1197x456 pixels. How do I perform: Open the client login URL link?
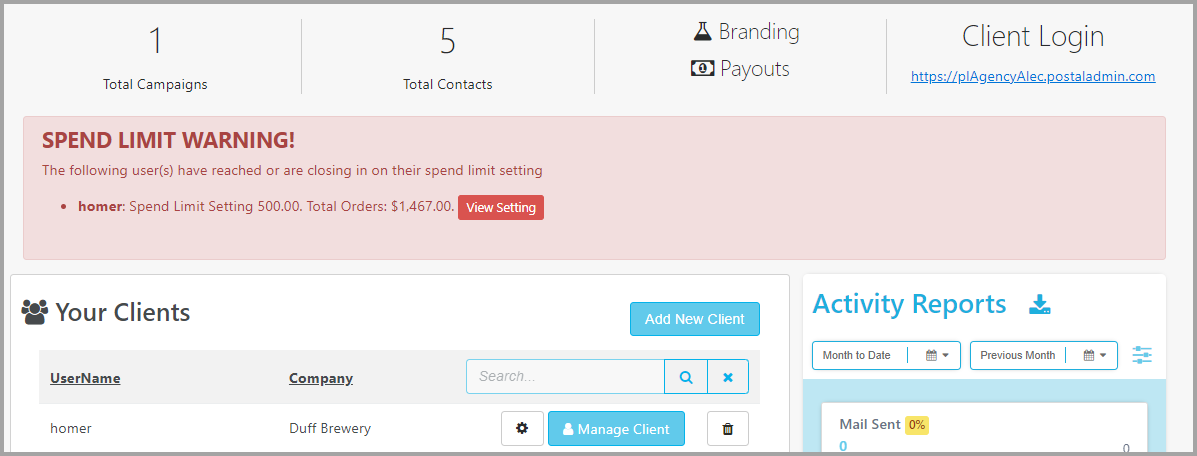pos(1033,76)
